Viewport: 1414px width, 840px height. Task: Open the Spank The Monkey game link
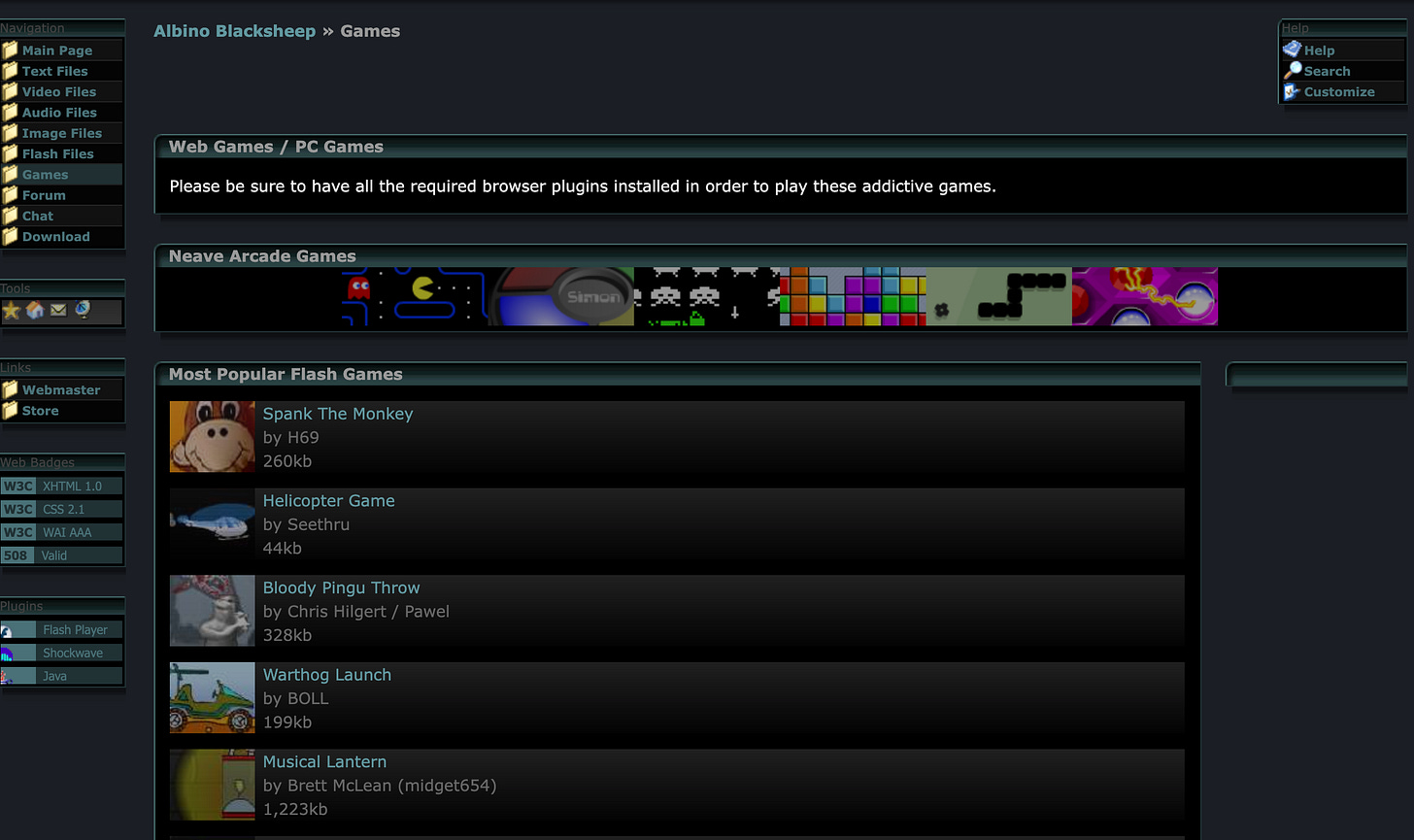(338, 414)
